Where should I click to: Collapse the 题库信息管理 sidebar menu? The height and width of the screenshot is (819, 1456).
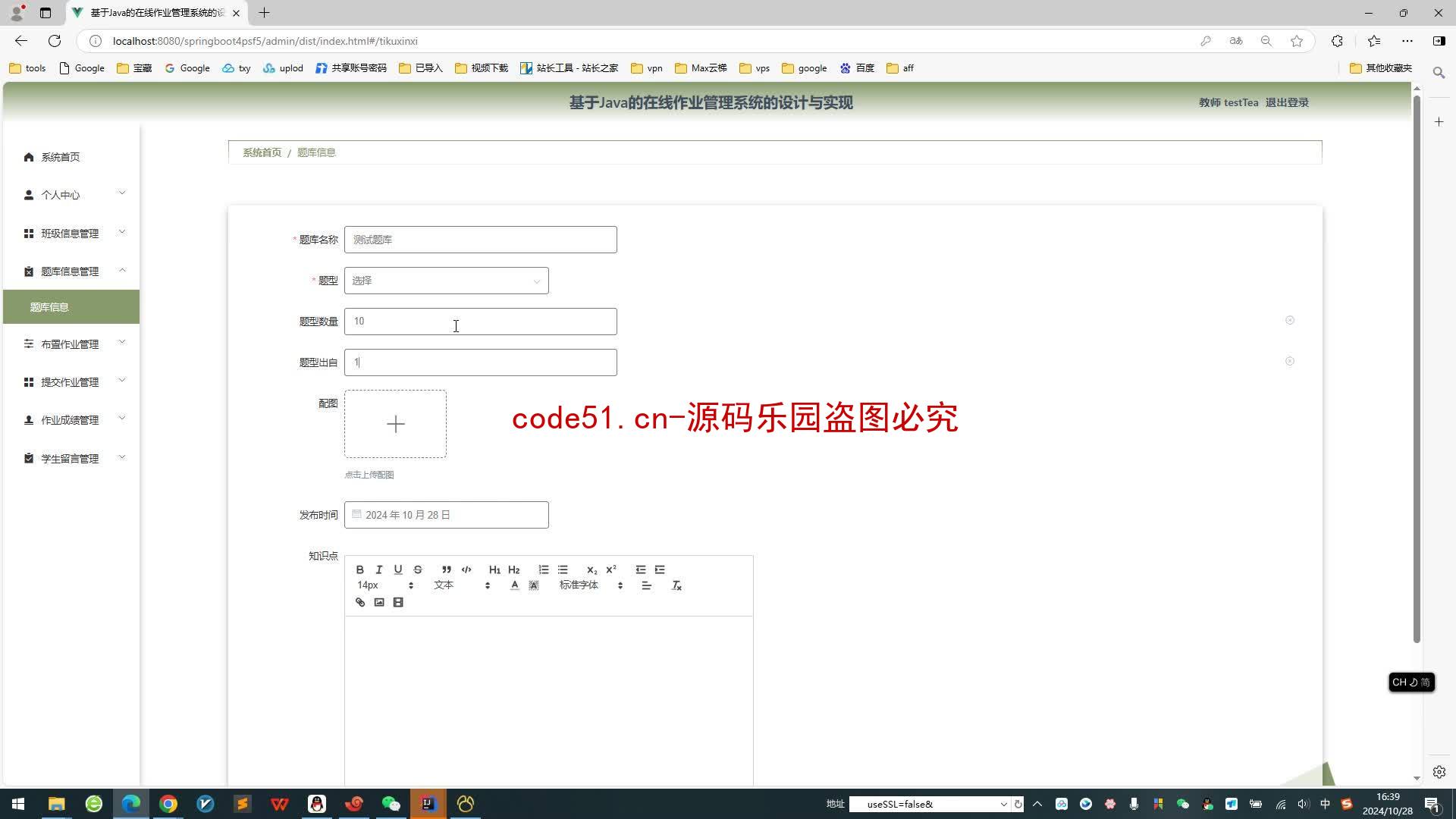pyautogui.click(x=71, y=271)
